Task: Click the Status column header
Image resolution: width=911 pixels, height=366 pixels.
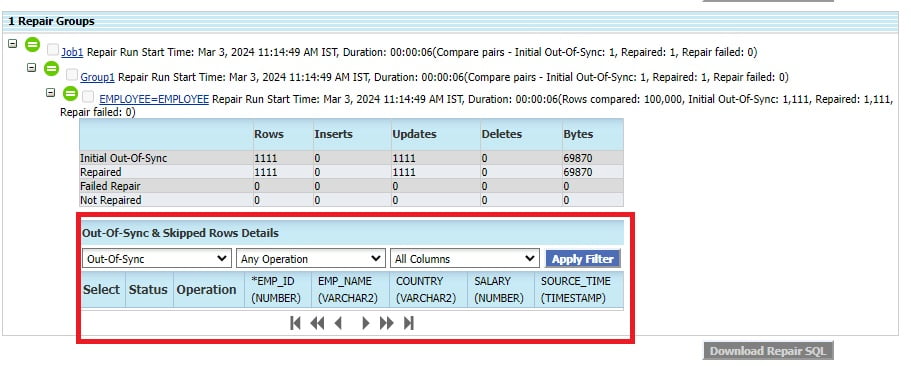Action: coord(149,289)
